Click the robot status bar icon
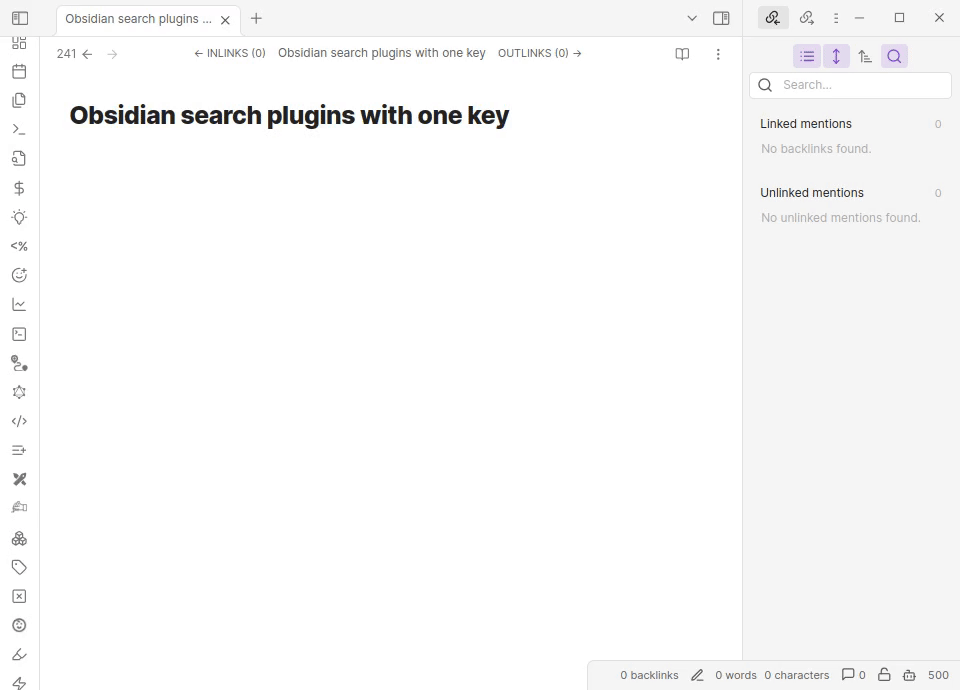Screen dimensions: 960x690 click(x=909, y=675)
